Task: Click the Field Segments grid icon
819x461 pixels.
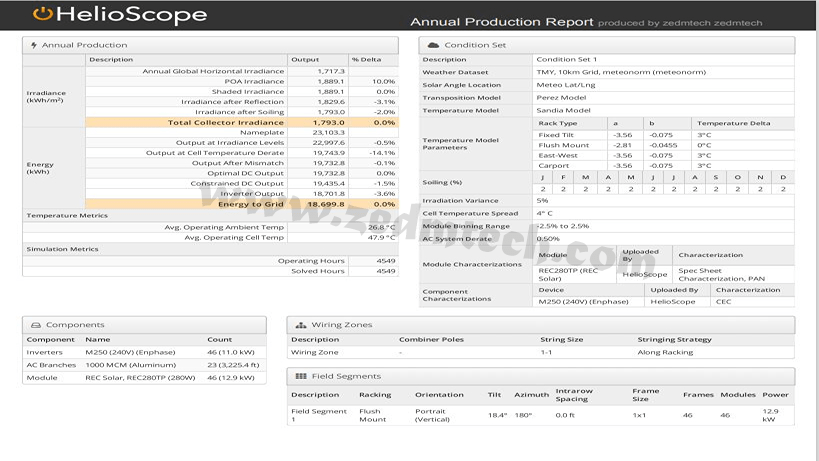Action: pos(301,376)
